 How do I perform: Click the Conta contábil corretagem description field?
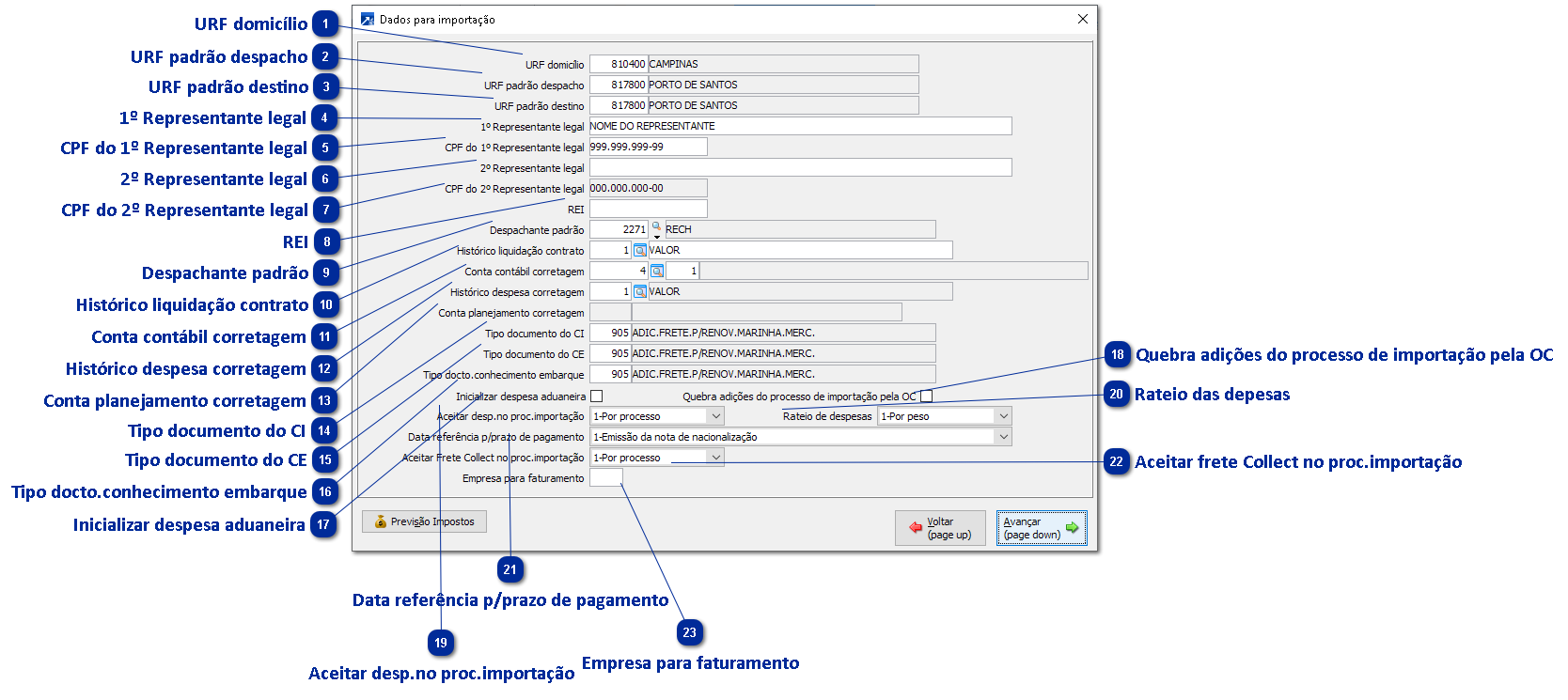pyautogui.click(x=894, y=271)
